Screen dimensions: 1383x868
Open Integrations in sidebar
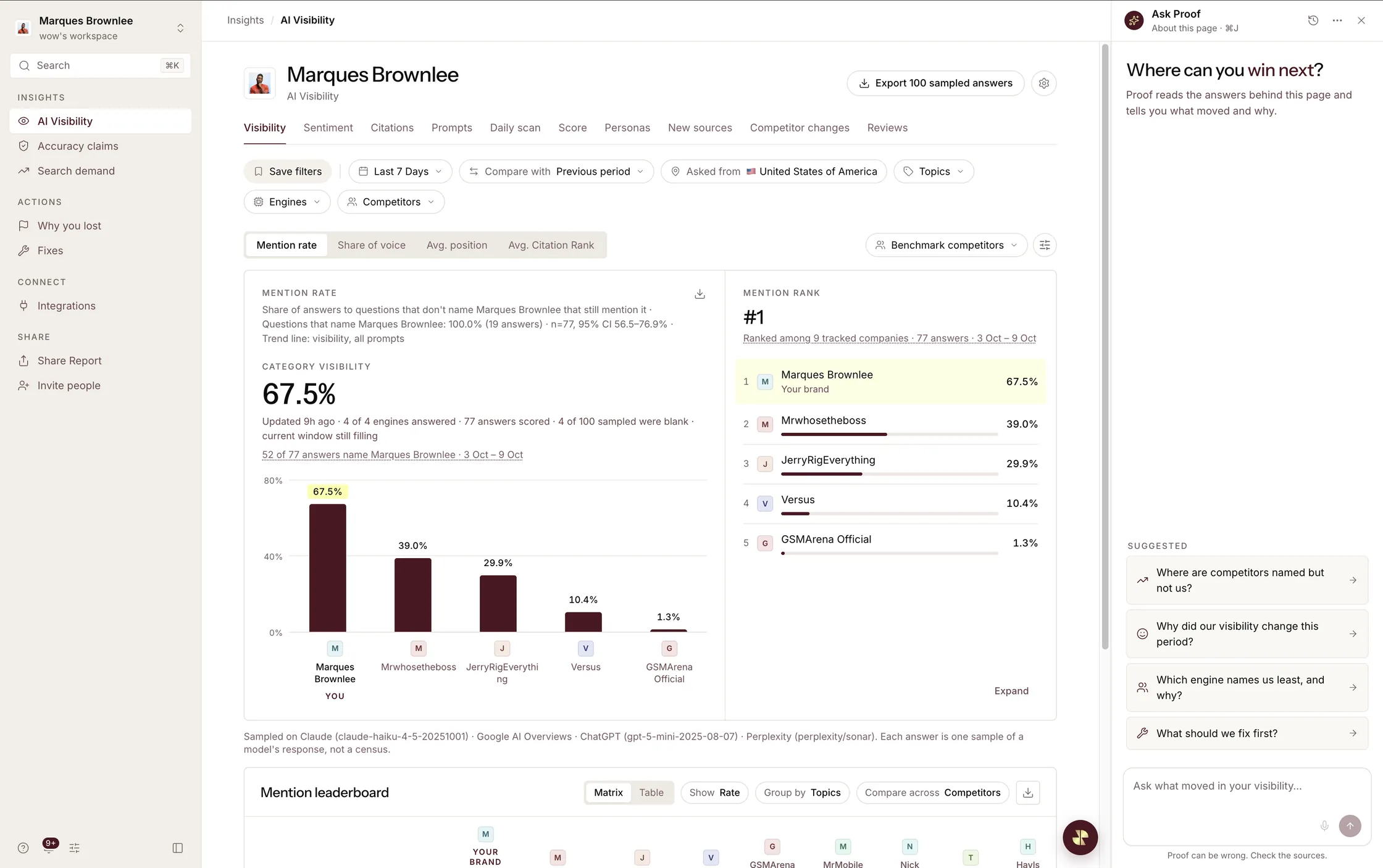click(x=101, y=306)
